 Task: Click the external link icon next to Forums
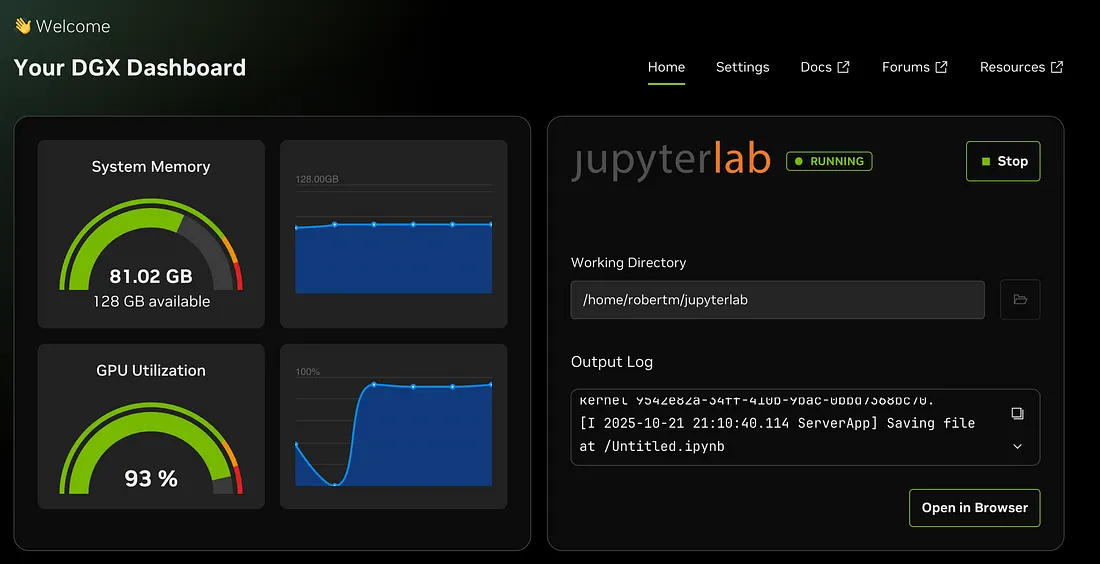[x=941, y=67]
